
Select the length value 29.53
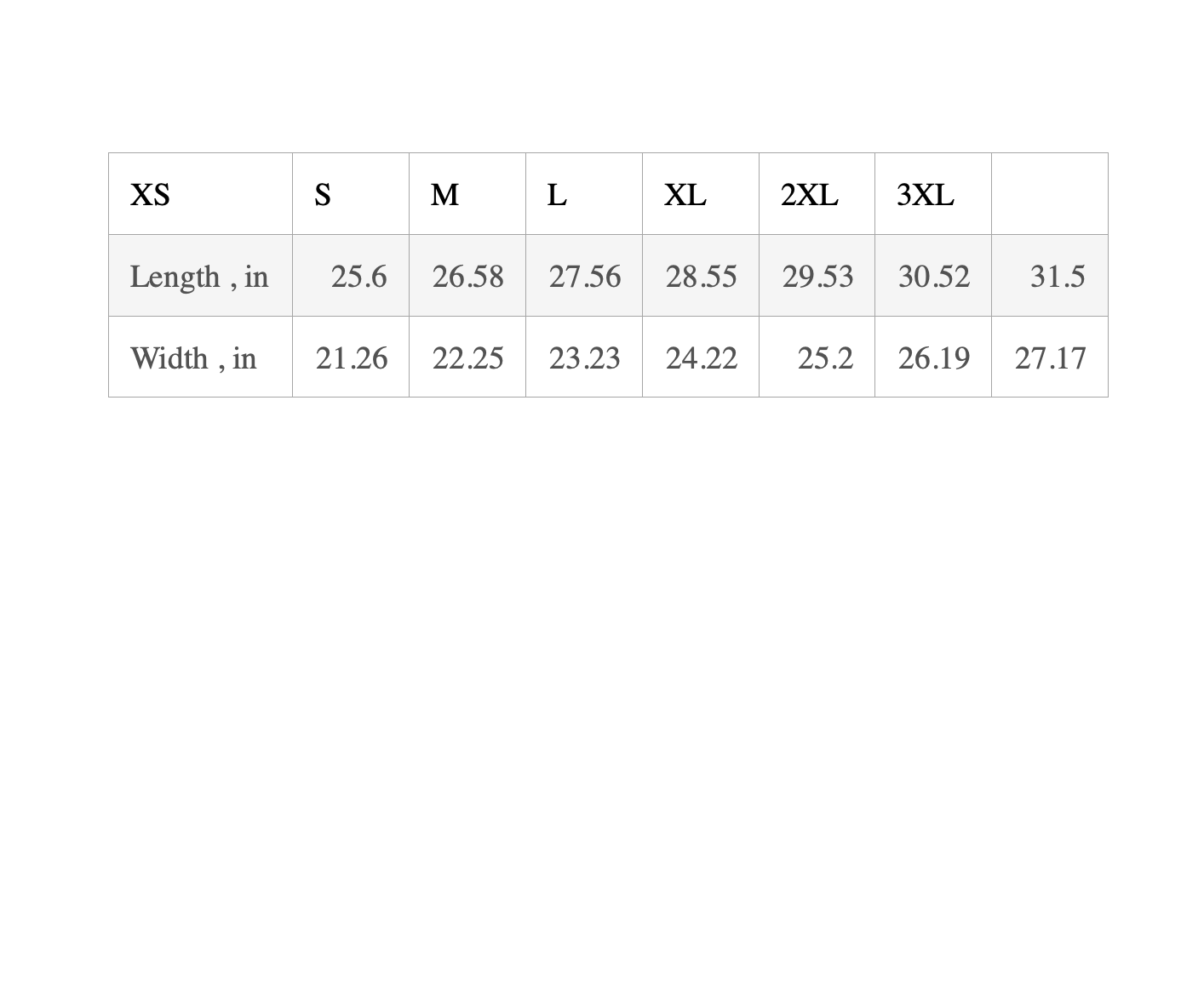[817, 277]
